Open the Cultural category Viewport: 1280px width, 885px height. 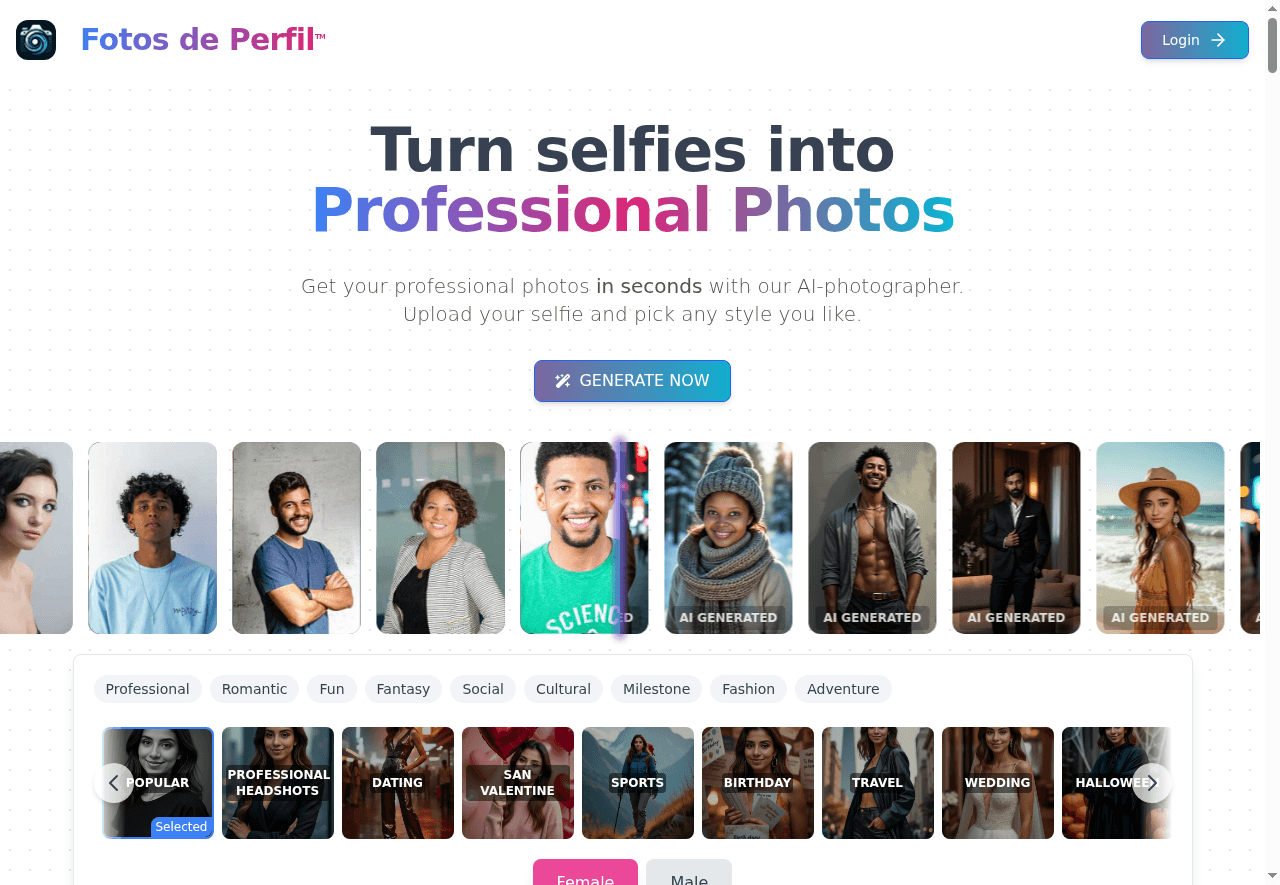pyautogui.click(x=563, y=689)
